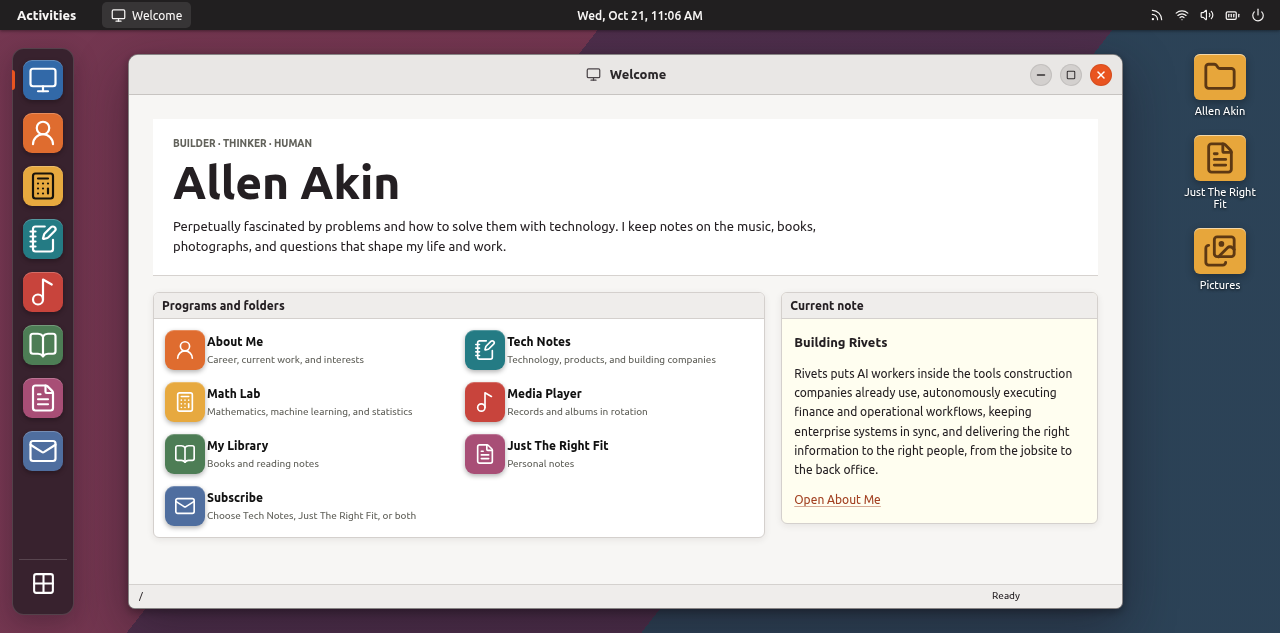The height and width of the screenshot is (633, 1280).
Task: Click the Just The Right Fit icon in Programs list
Action: pos(485,454)
